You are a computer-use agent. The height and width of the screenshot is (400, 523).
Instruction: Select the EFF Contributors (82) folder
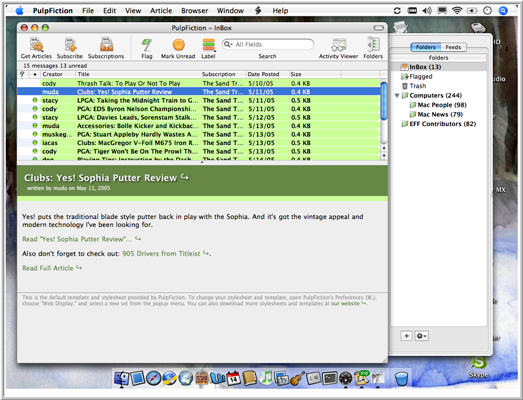click(x=439, y=124)
